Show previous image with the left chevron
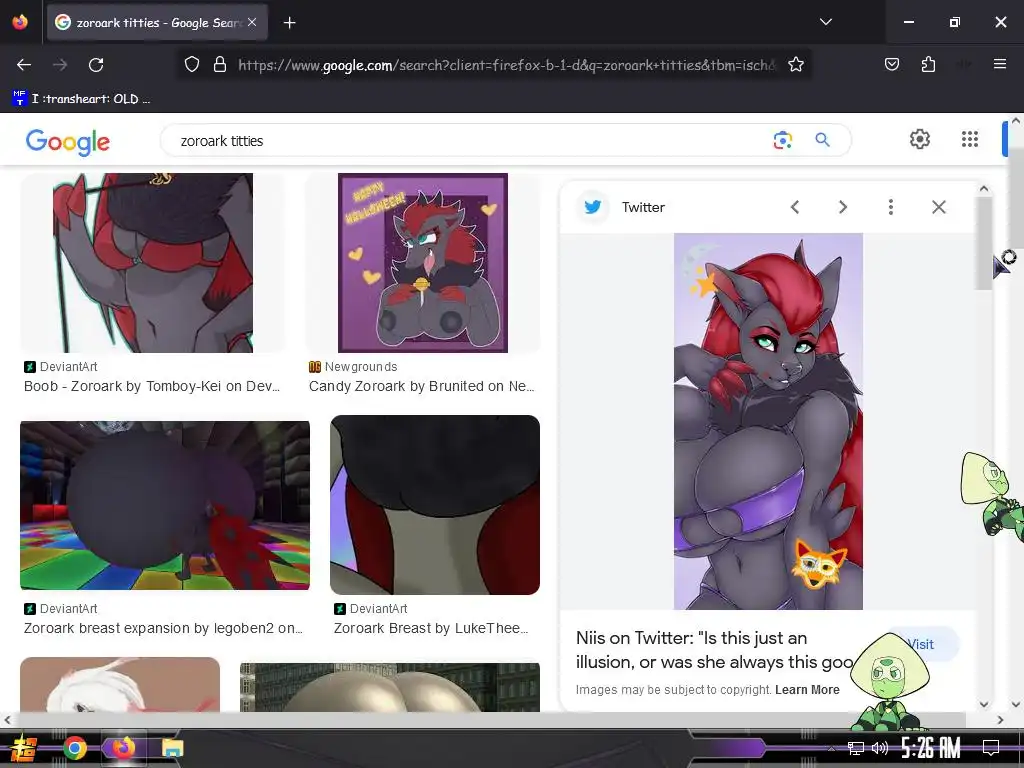This screenshot has width=1024, height=768. [795, 207]
